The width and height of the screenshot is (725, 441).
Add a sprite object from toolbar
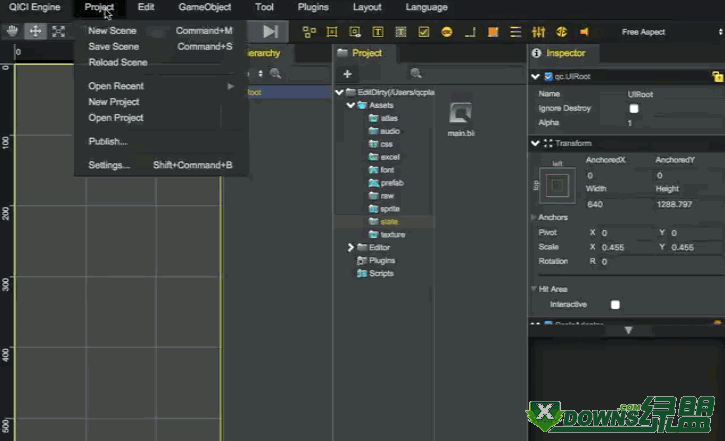pos(355,32)
